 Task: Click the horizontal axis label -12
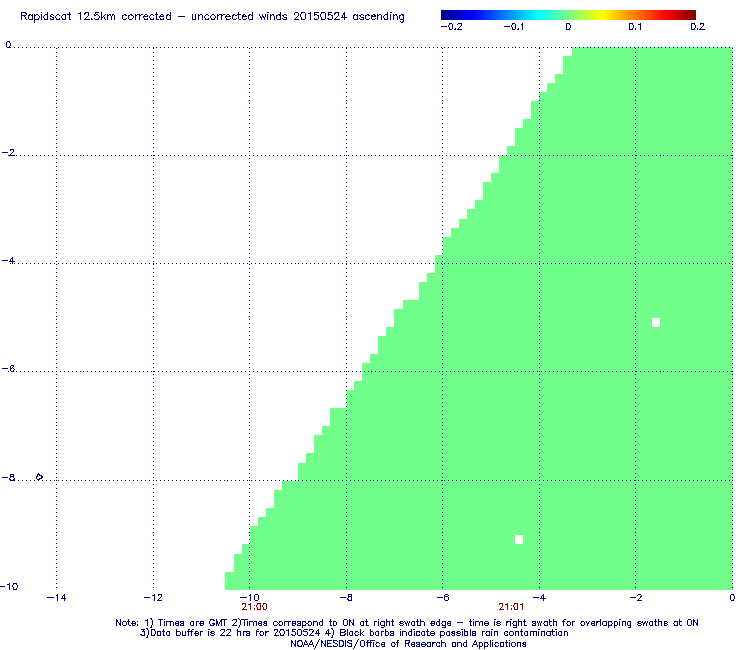[x=153, y=598]
